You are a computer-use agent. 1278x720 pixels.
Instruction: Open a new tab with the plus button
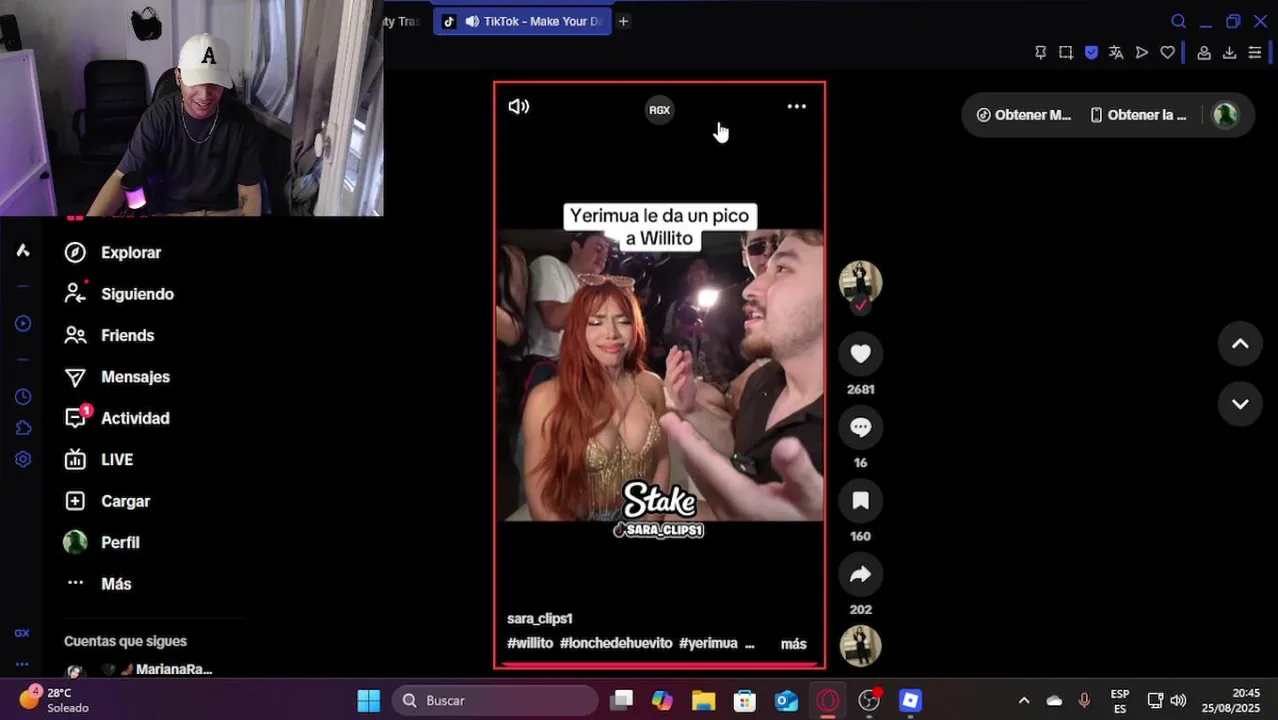pos(623,21)
